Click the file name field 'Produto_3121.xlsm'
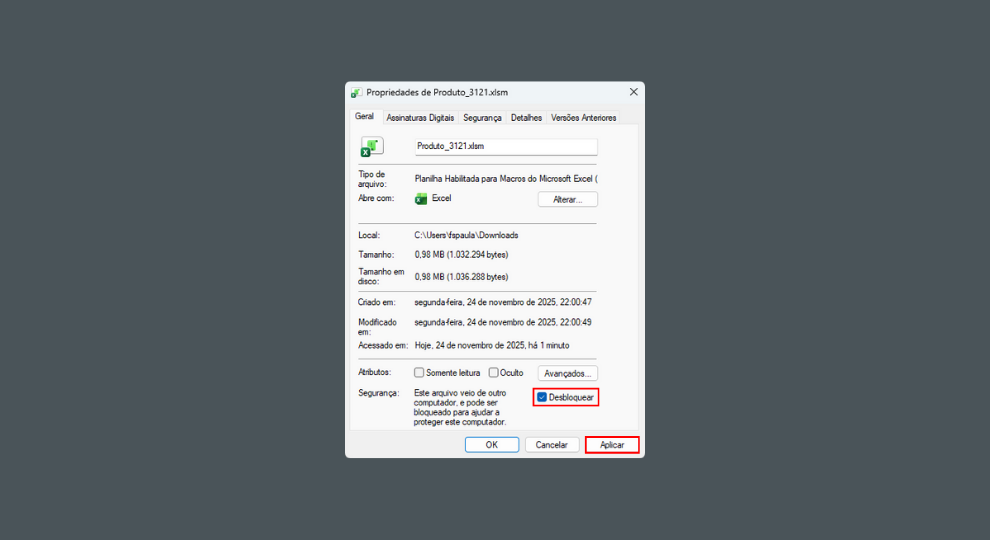 (x=505, y=147)
